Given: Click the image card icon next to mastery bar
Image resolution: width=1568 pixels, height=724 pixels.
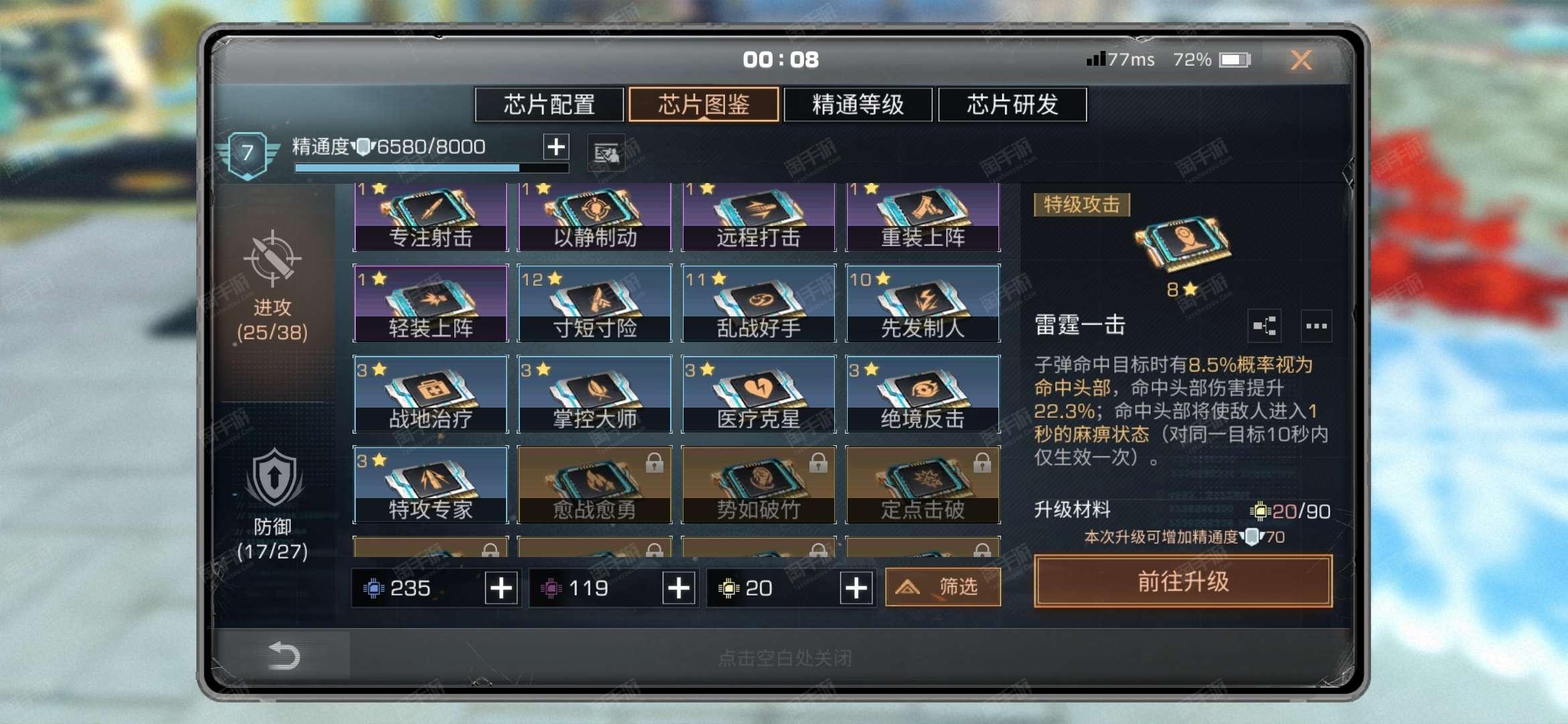Looking at the screenshot, I should [x=606, y=154].
